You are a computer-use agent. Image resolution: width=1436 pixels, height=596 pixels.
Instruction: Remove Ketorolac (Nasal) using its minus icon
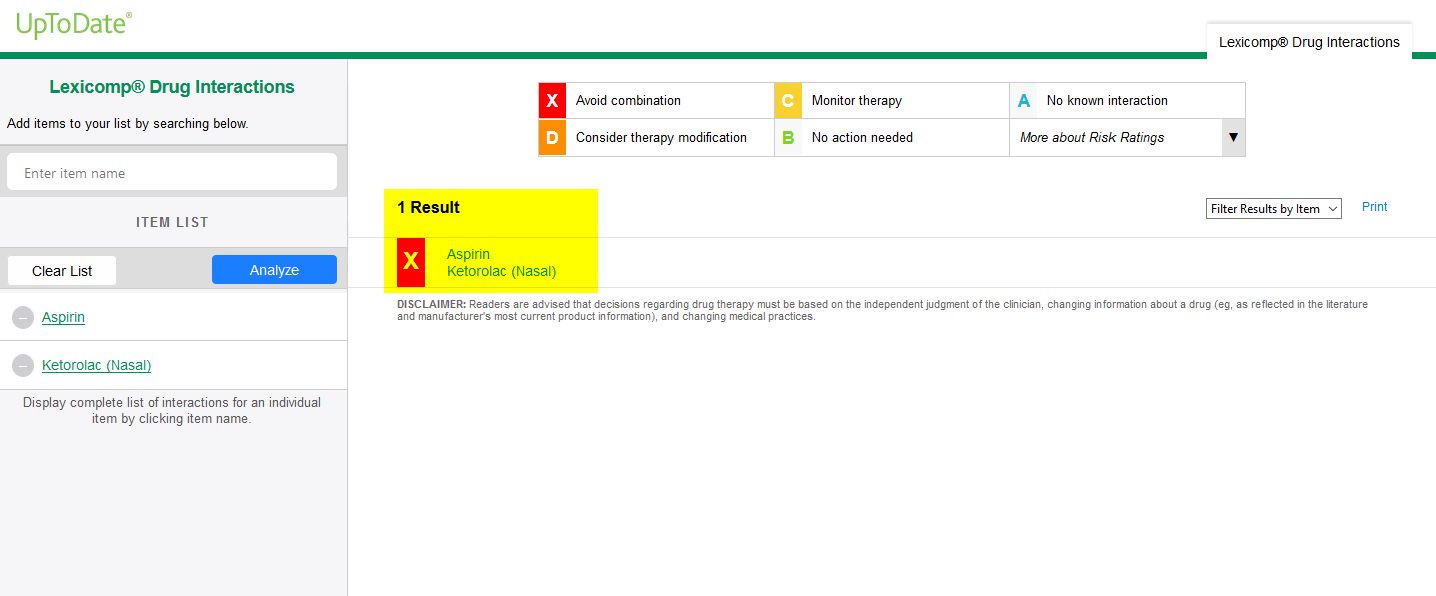23,366
